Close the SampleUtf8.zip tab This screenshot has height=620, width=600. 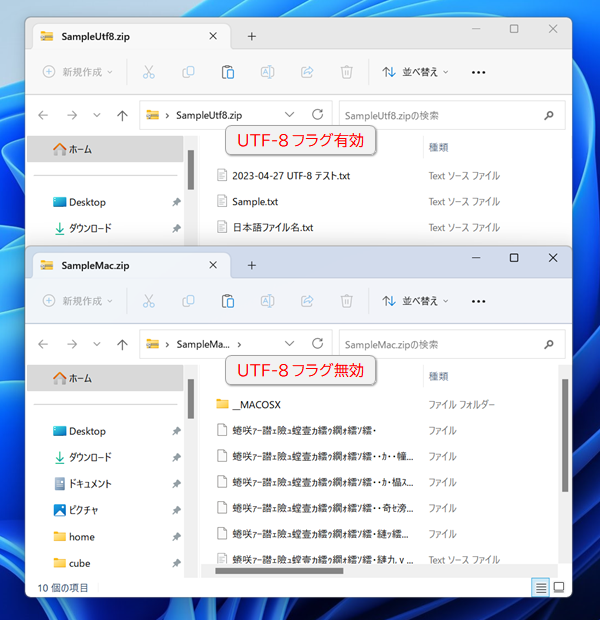213,36
